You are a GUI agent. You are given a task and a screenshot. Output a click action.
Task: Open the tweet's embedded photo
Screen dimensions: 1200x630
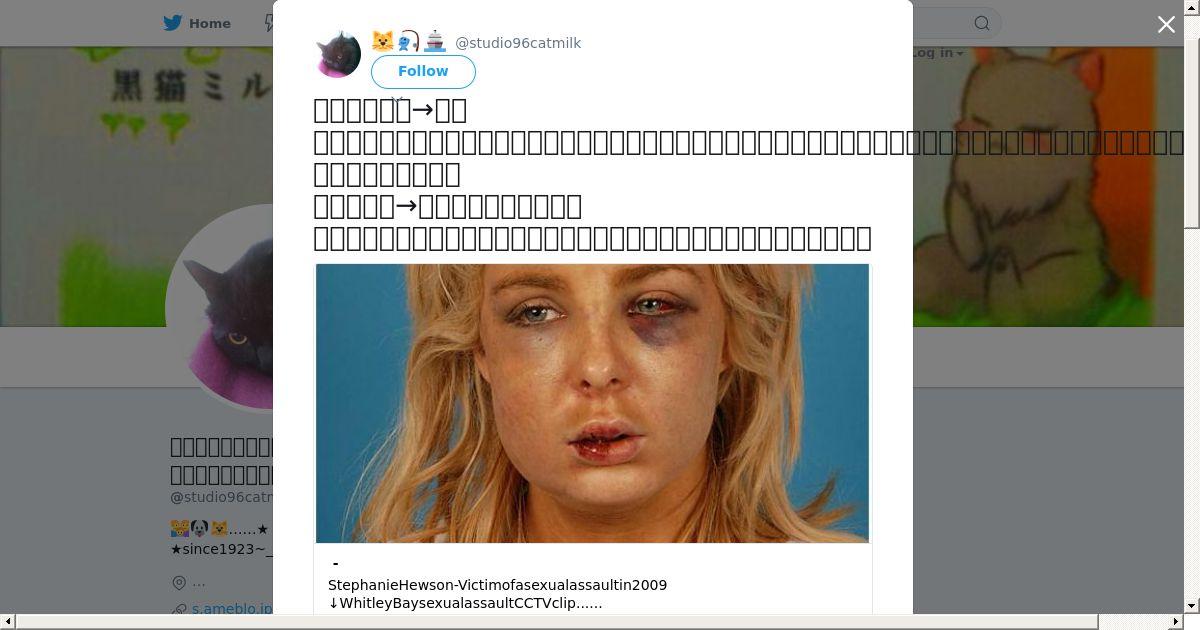pos(592,403)
